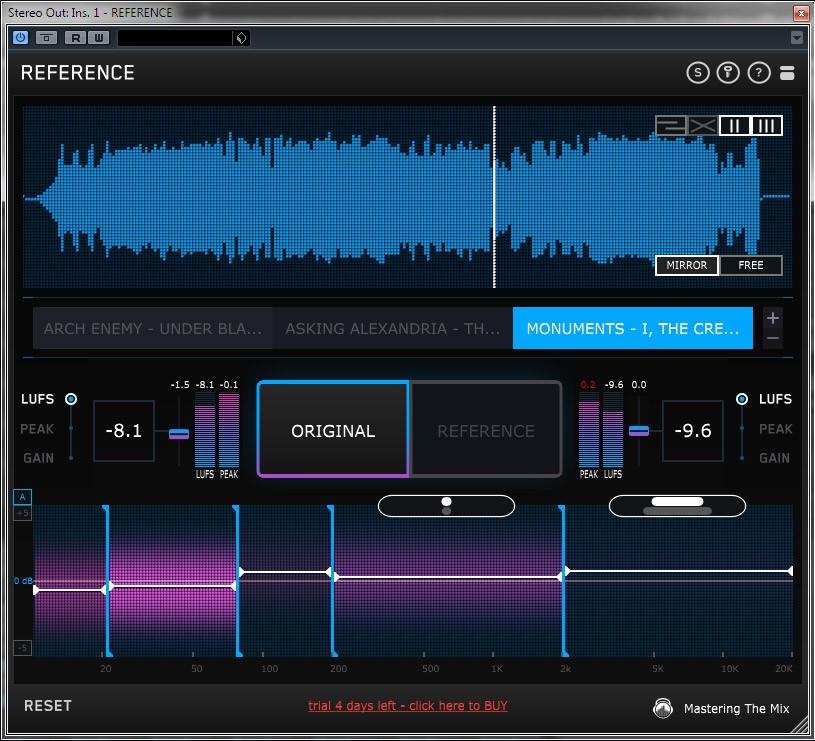
Task: Click the right -9.6 value box
Action: point(693,431)
